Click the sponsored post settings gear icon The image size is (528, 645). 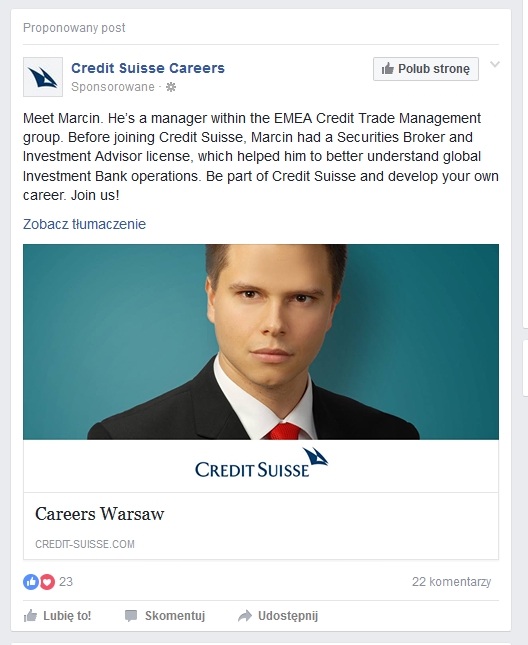coord(171,87)
